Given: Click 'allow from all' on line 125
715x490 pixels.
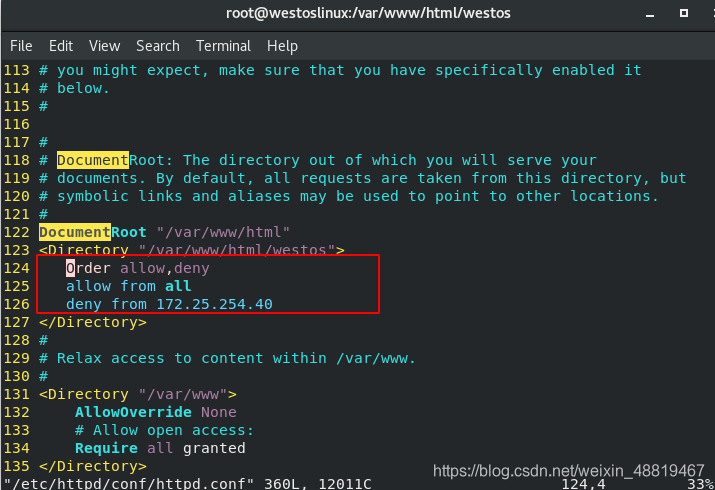Looking at the screenshot, I should (129, 286).
